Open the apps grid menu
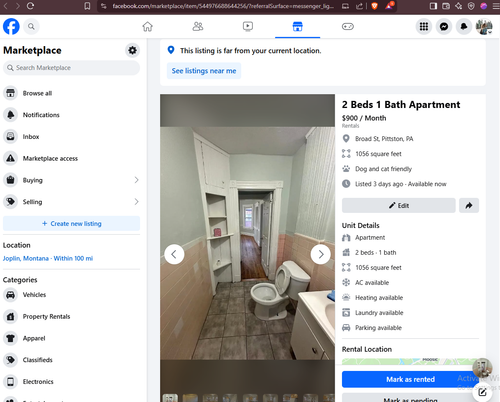Viewport: 500px width, 402px height. 424,26
